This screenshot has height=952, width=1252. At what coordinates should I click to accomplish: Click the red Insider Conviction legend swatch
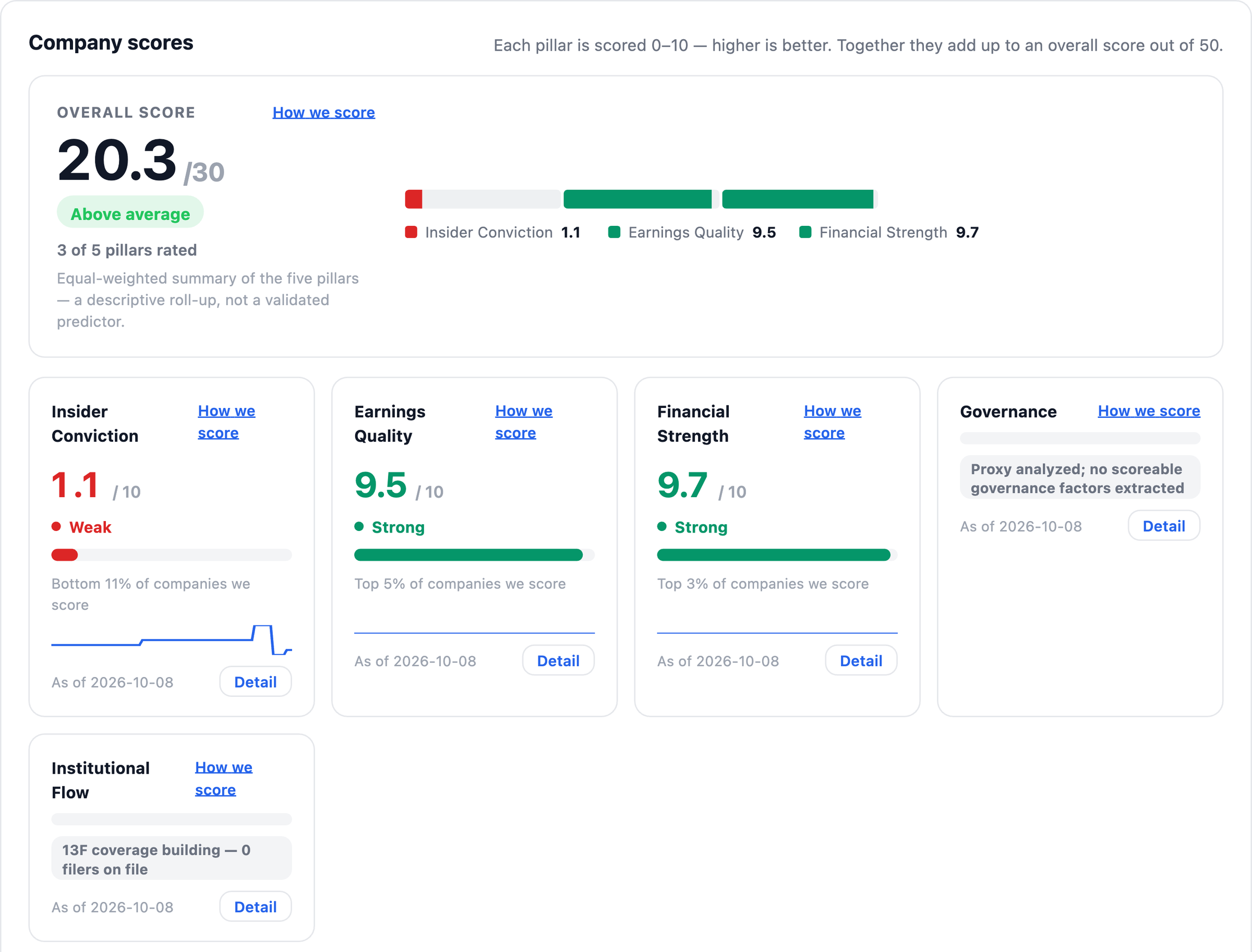coord(412,232)
